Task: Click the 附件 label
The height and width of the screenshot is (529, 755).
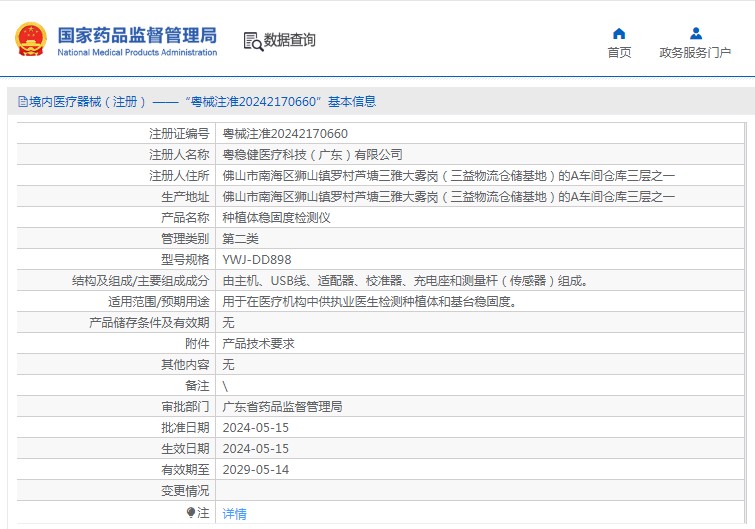Action: coord(197,344)
